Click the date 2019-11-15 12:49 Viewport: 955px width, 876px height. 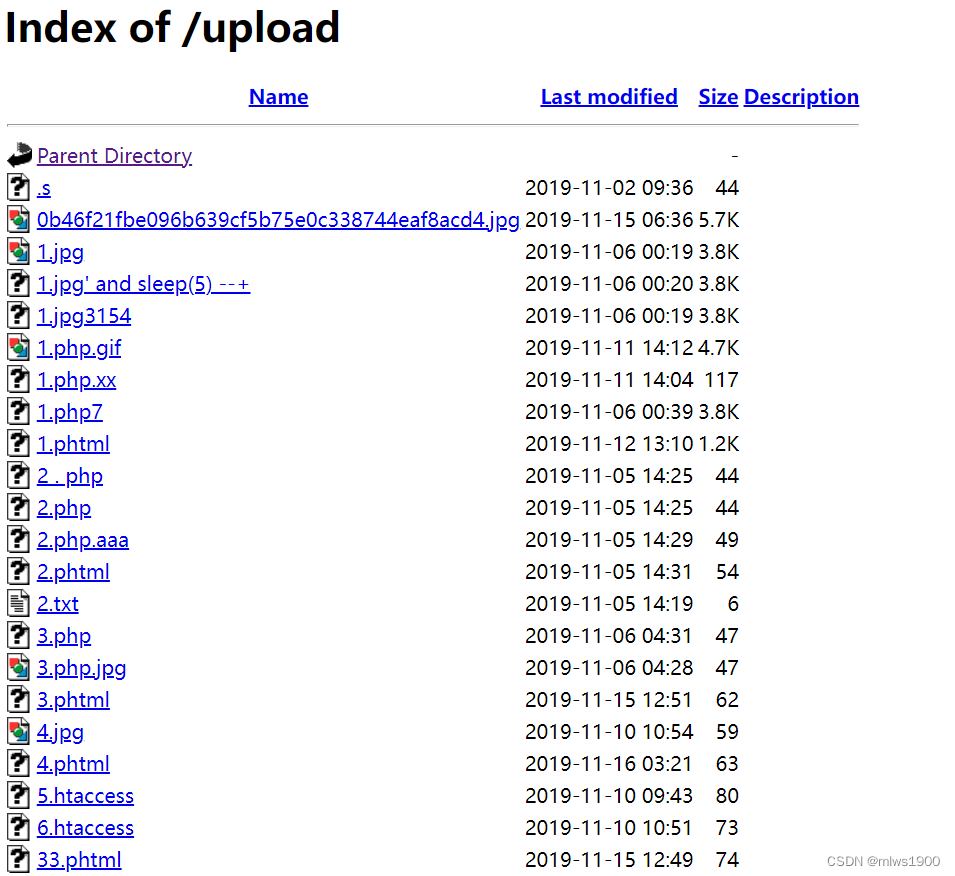pos(609,860)
